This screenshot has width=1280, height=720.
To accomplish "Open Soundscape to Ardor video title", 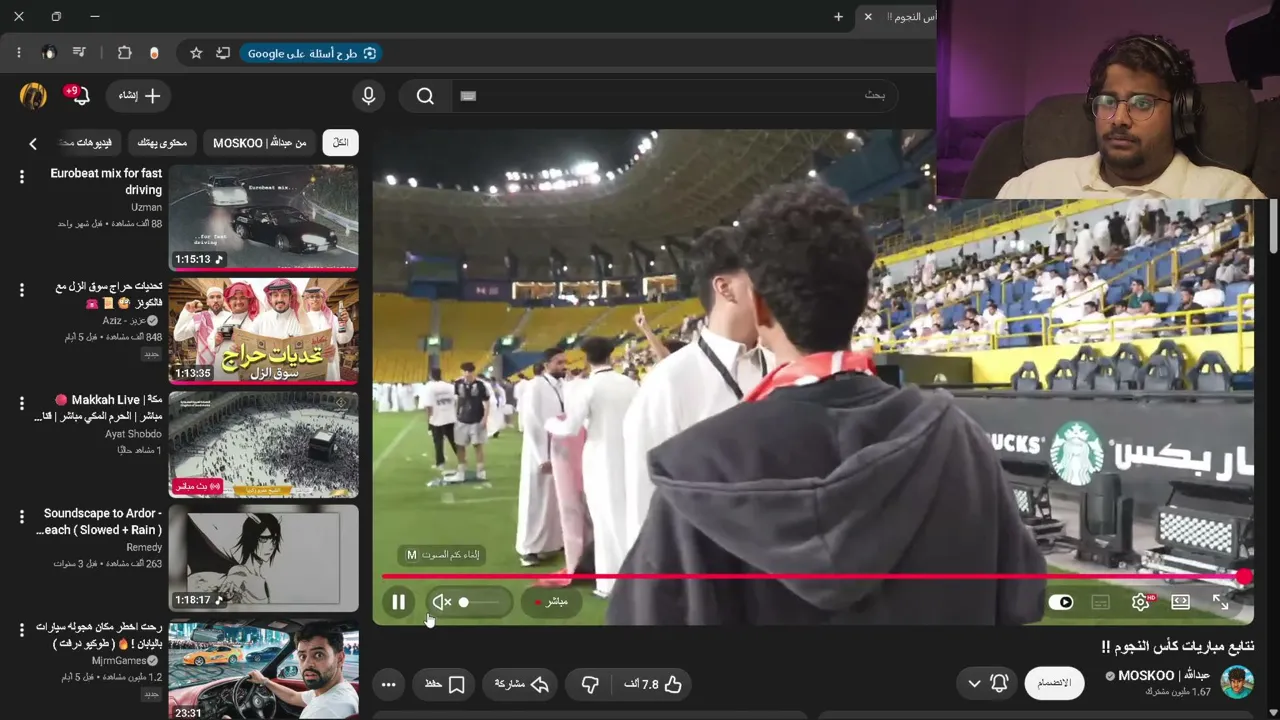I will [98, 521].
